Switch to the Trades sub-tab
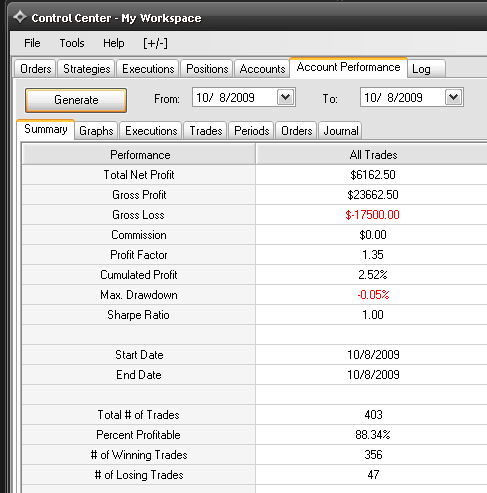487x493 pixels. click(206, 131)
